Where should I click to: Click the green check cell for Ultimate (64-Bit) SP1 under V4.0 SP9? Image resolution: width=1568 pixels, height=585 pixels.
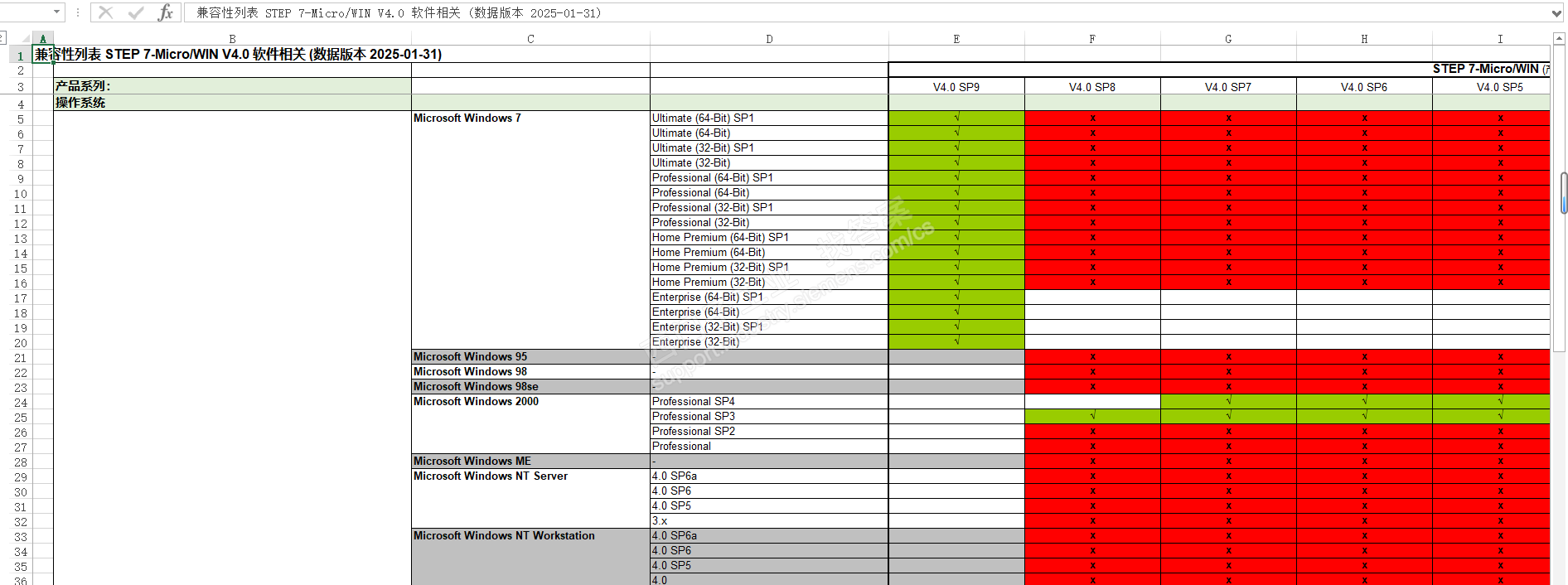point(956,118)
